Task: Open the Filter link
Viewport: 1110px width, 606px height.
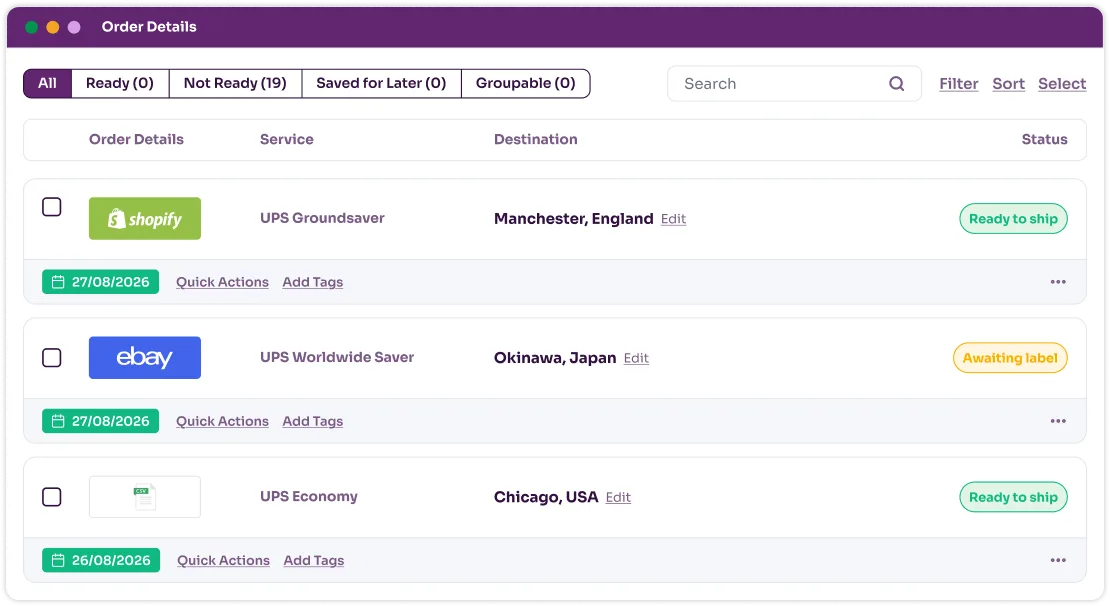Action: [959, 84]
